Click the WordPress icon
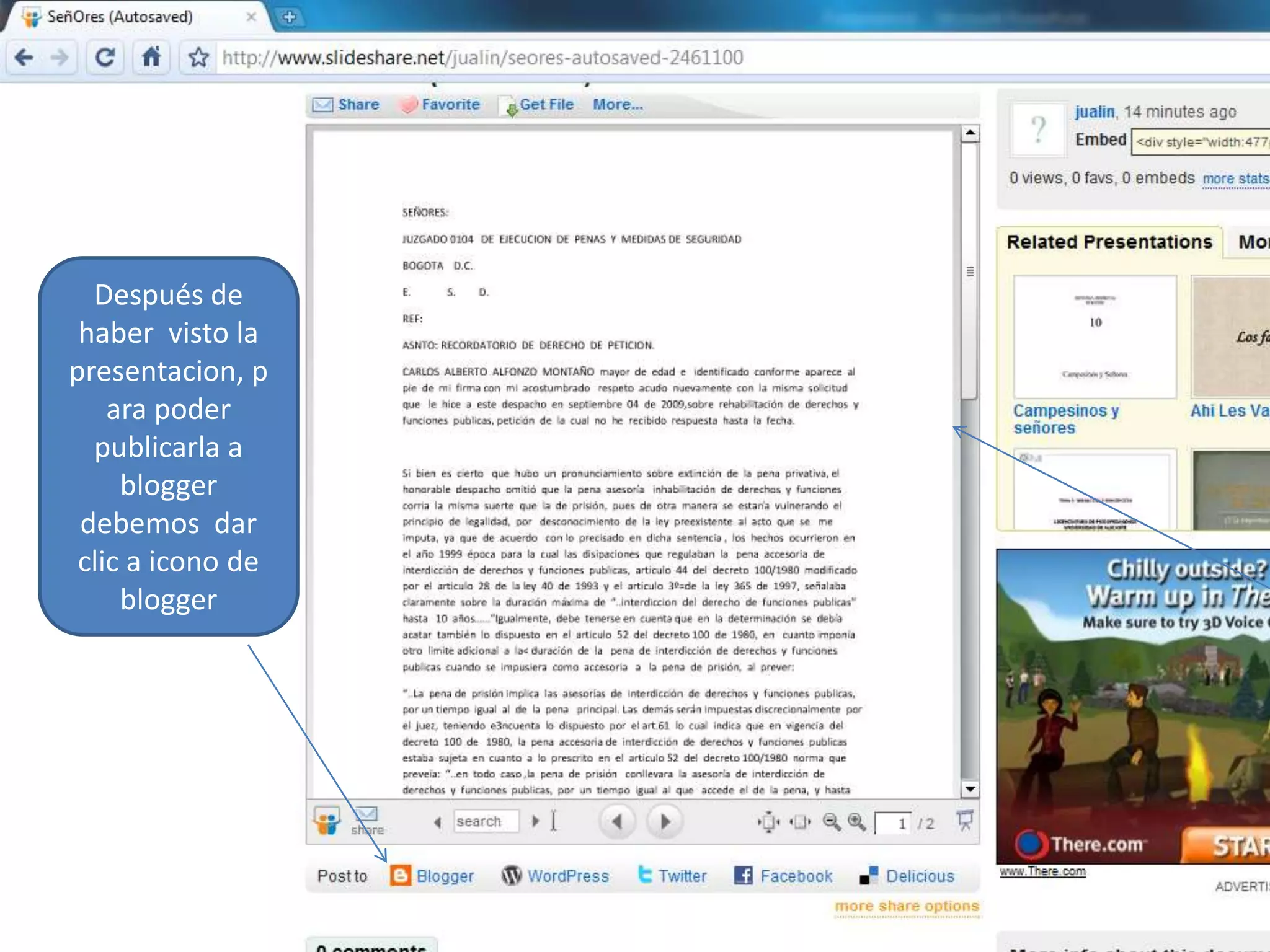The height and width of the screenshot is (952, 1270). click(512, 875)
